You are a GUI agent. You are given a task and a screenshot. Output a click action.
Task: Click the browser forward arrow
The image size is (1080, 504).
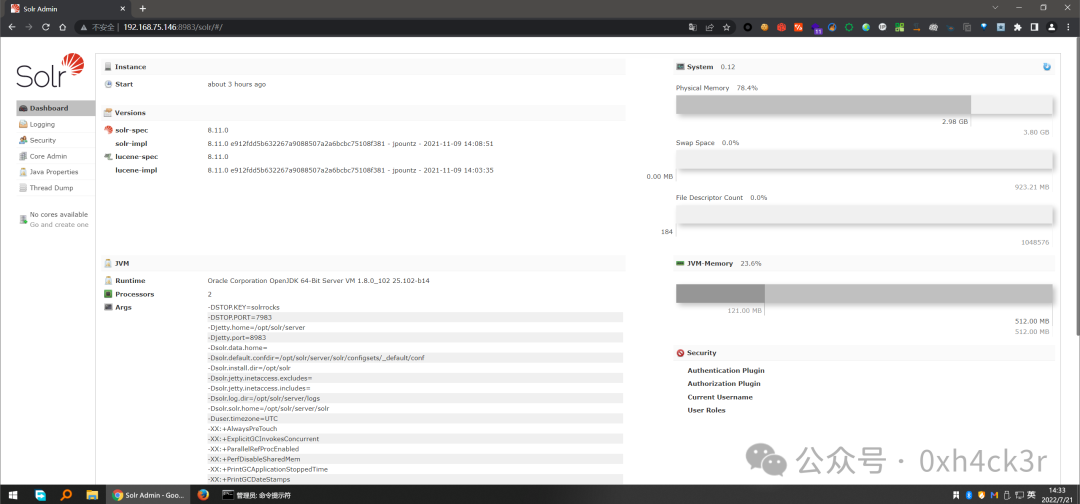[x=29, y=27]
